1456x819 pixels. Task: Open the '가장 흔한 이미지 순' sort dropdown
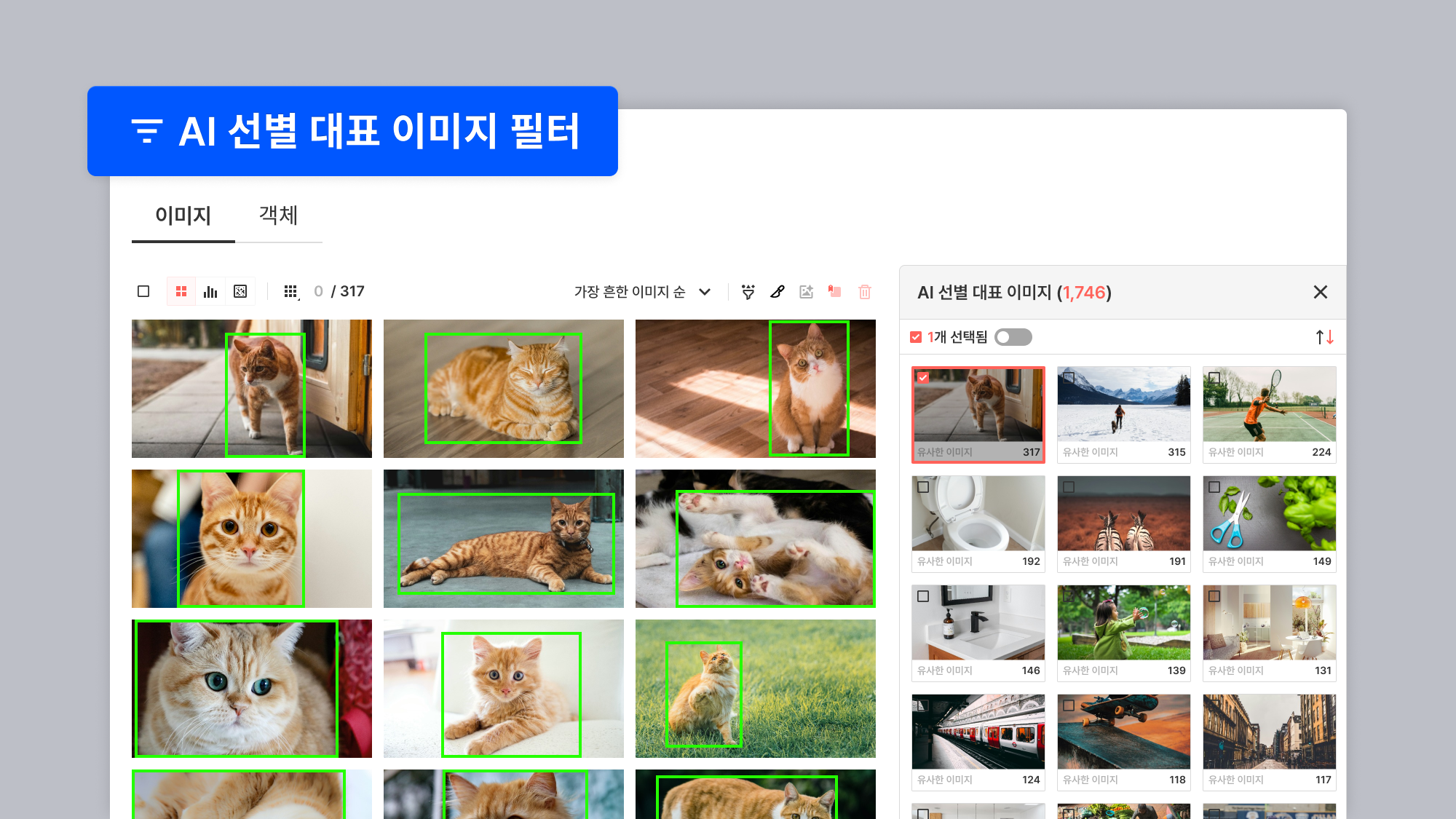[x=642, y=292]
